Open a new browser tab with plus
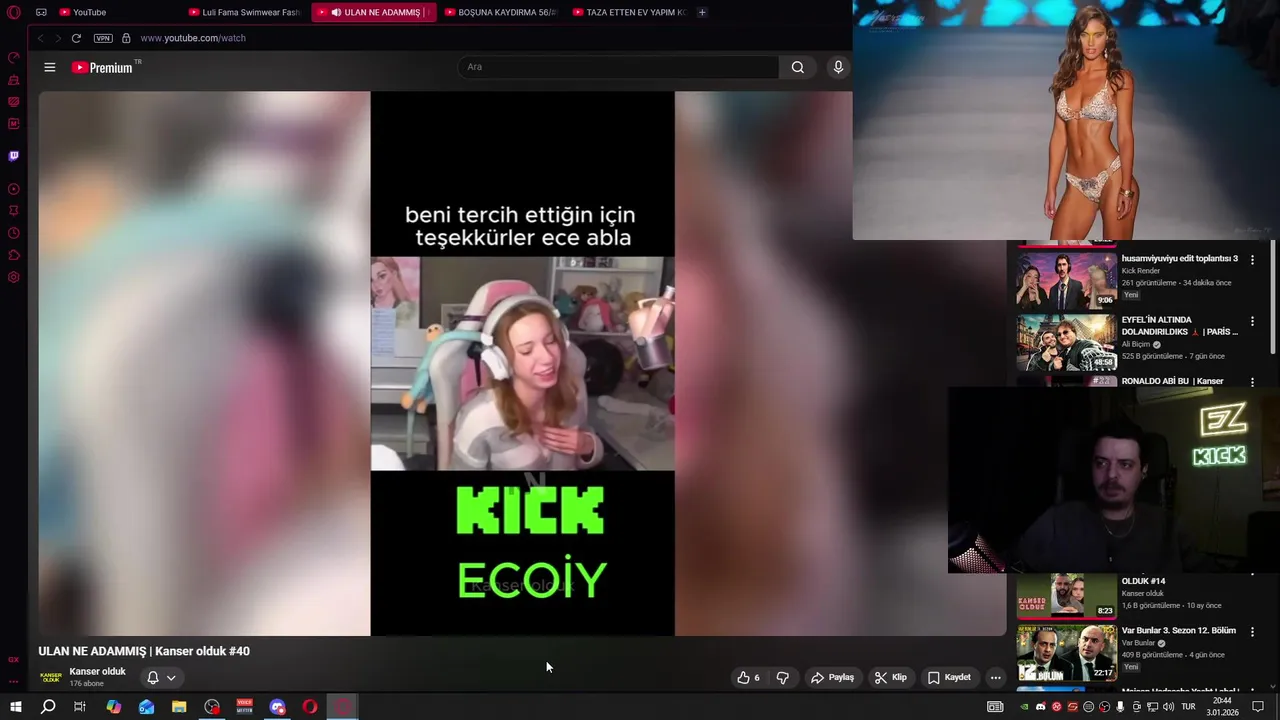 pos(702,12)
